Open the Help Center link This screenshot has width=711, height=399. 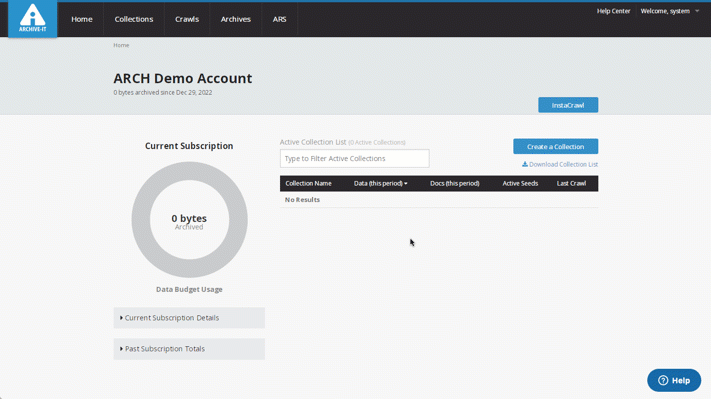[613, 11]
